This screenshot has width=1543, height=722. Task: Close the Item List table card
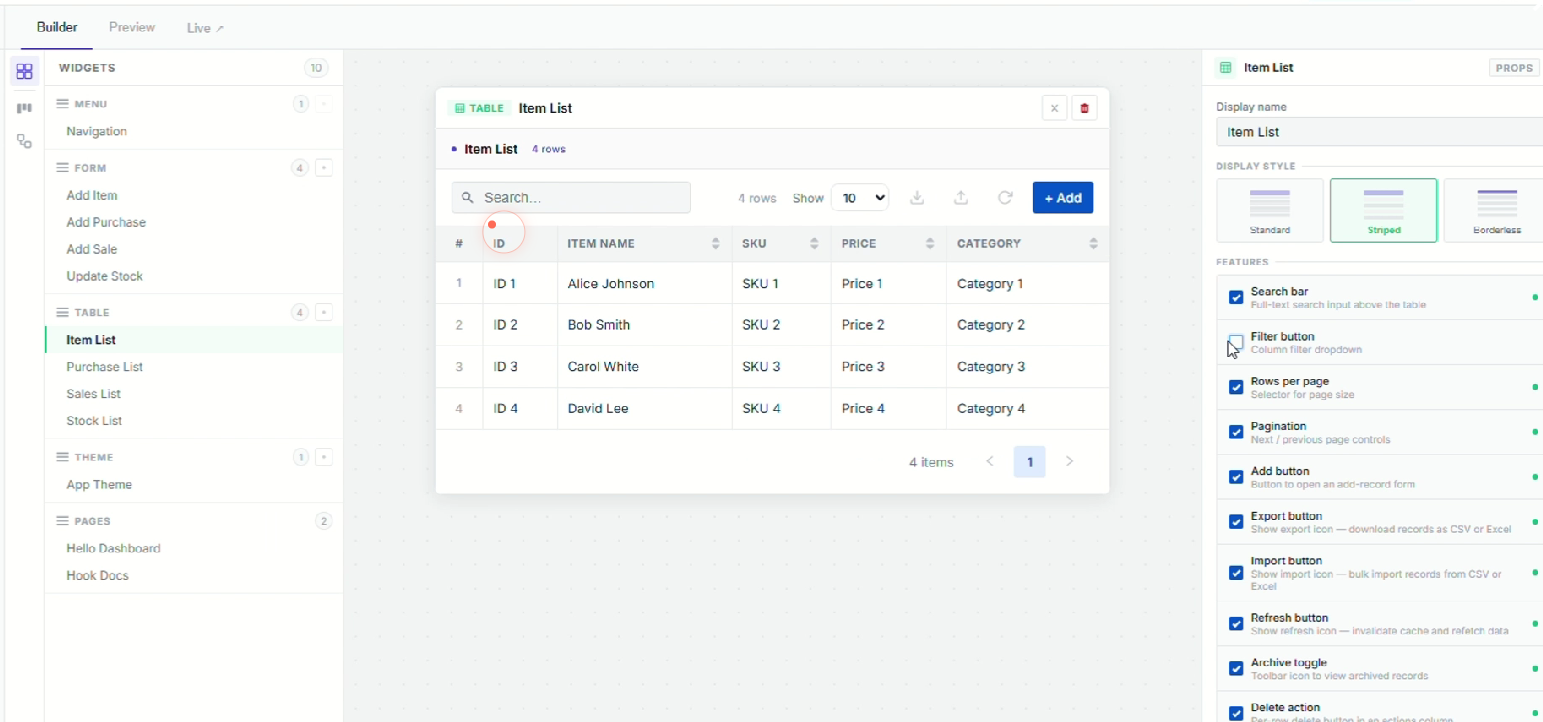point(1054,108)
